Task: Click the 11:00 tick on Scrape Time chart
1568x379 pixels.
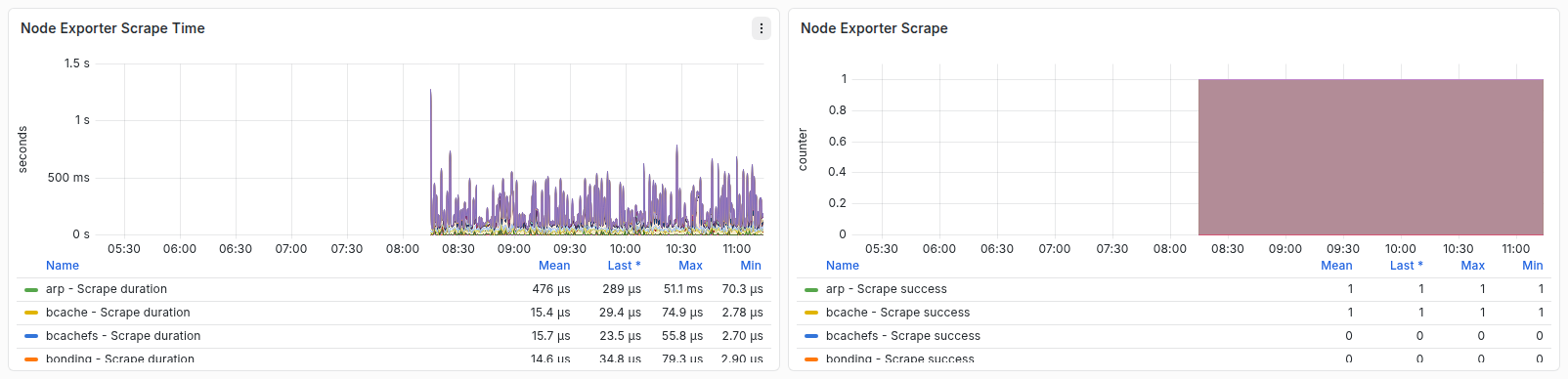Action: coord(737,249)
